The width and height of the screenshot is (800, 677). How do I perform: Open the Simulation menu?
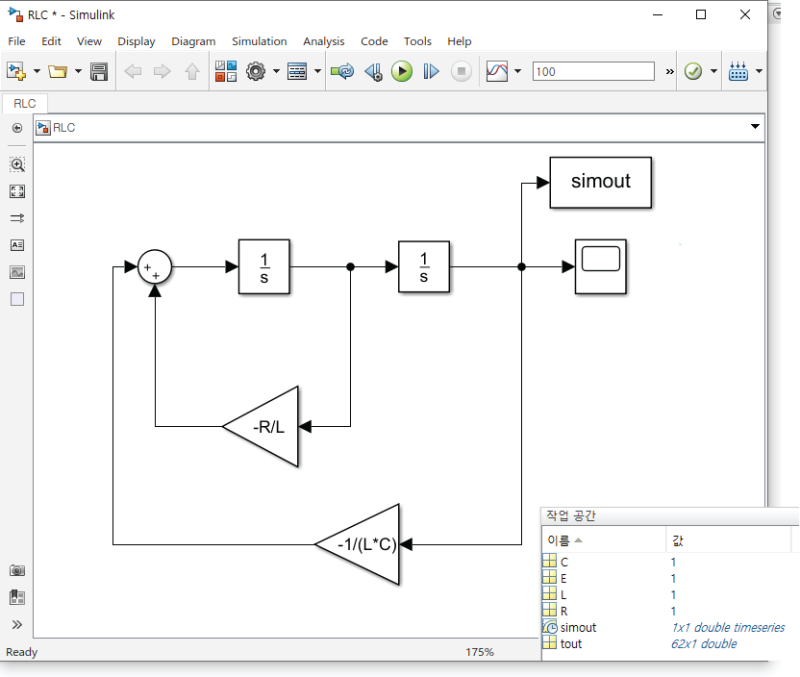(259, 41)
